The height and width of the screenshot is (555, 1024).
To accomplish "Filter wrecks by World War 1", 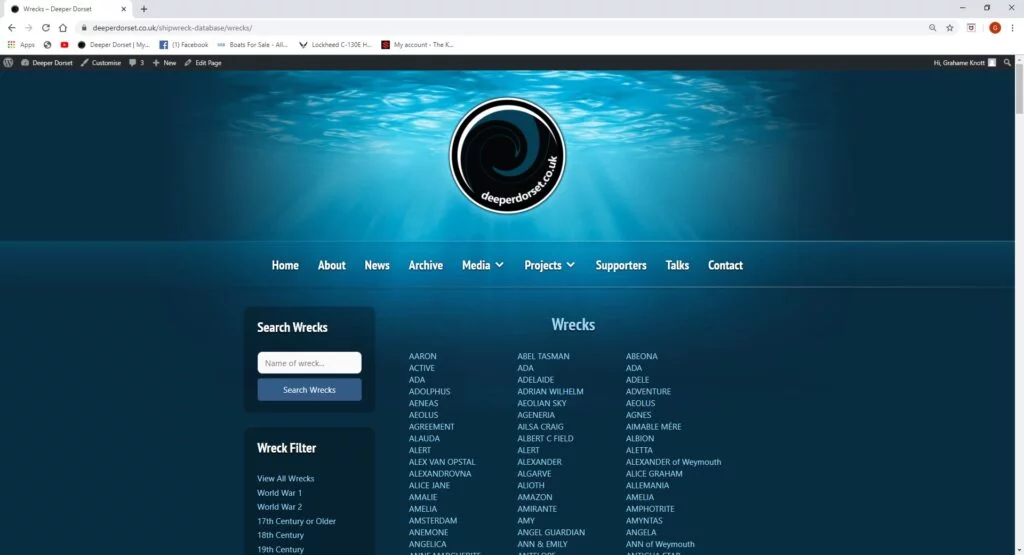I will [279, 493].
